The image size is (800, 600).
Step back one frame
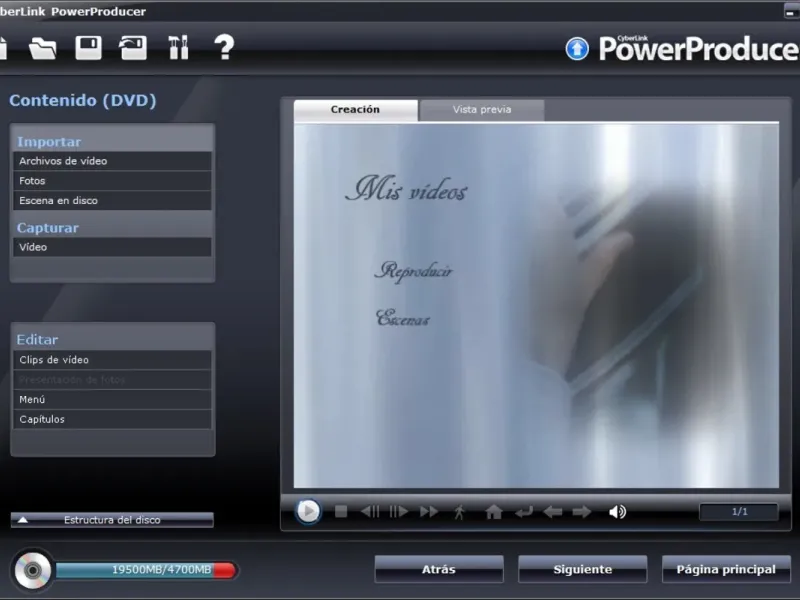click(370, 511)
